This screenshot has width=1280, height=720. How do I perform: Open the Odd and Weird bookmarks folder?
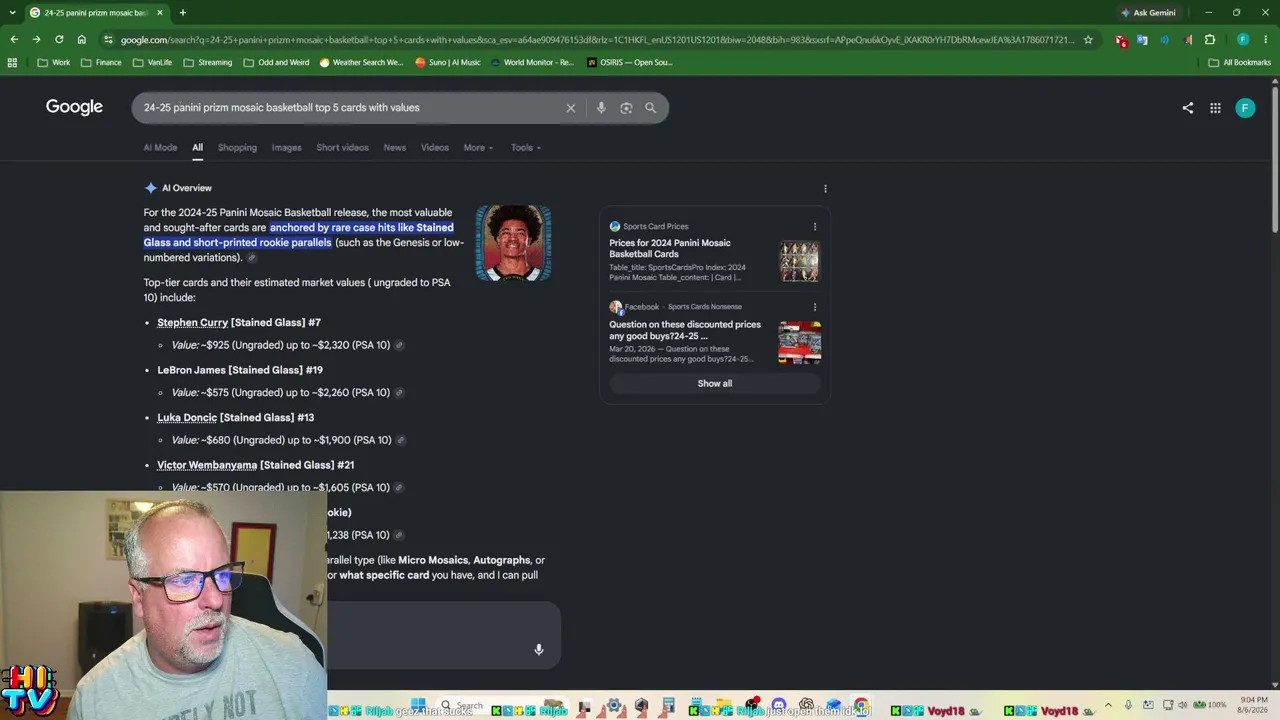pyautogui.click(x=276, y=62)
